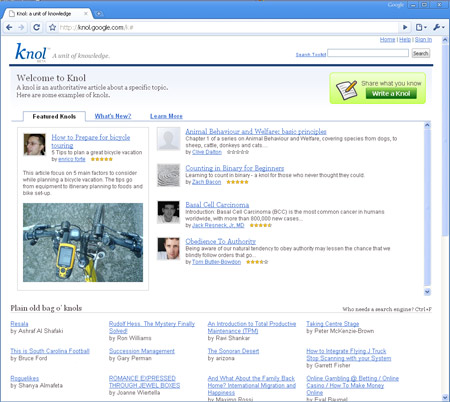The width and height of the screenshot is (450, 402).
Task: Click the star rating for the bicycle touring knol
Action: click(102, 159)
